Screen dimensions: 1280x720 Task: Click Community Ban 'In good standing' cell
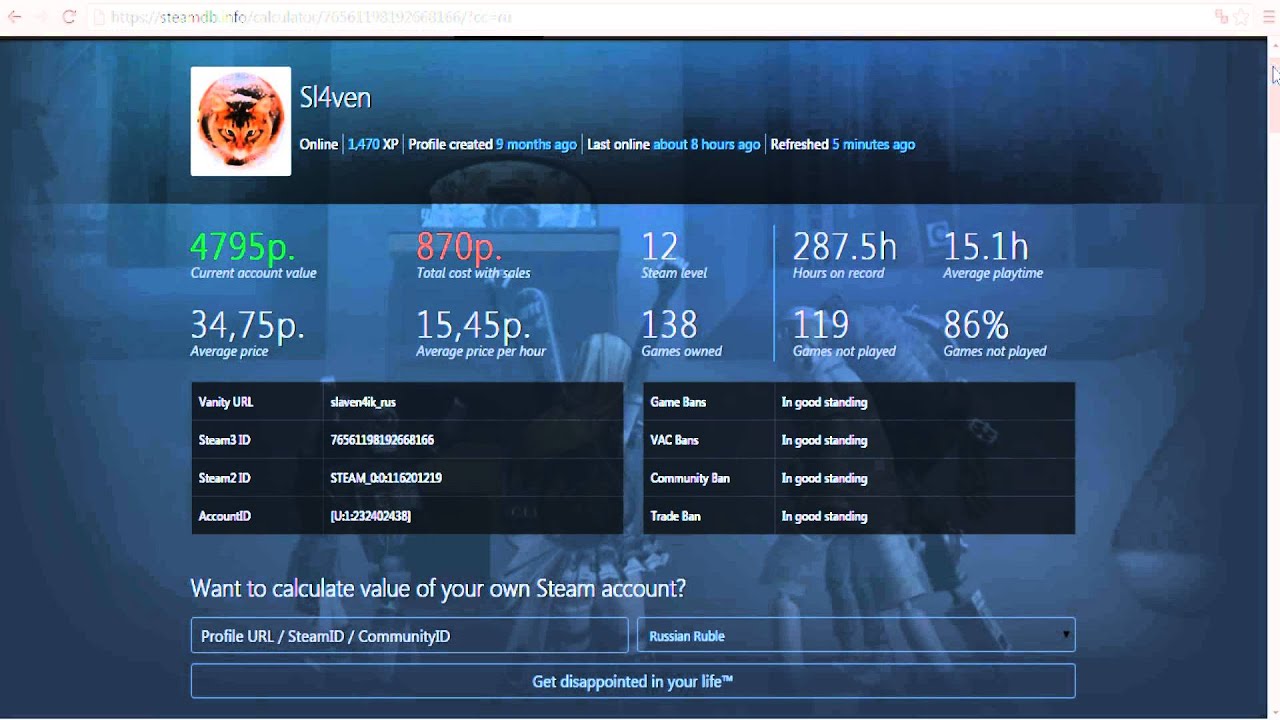(925, 478)
